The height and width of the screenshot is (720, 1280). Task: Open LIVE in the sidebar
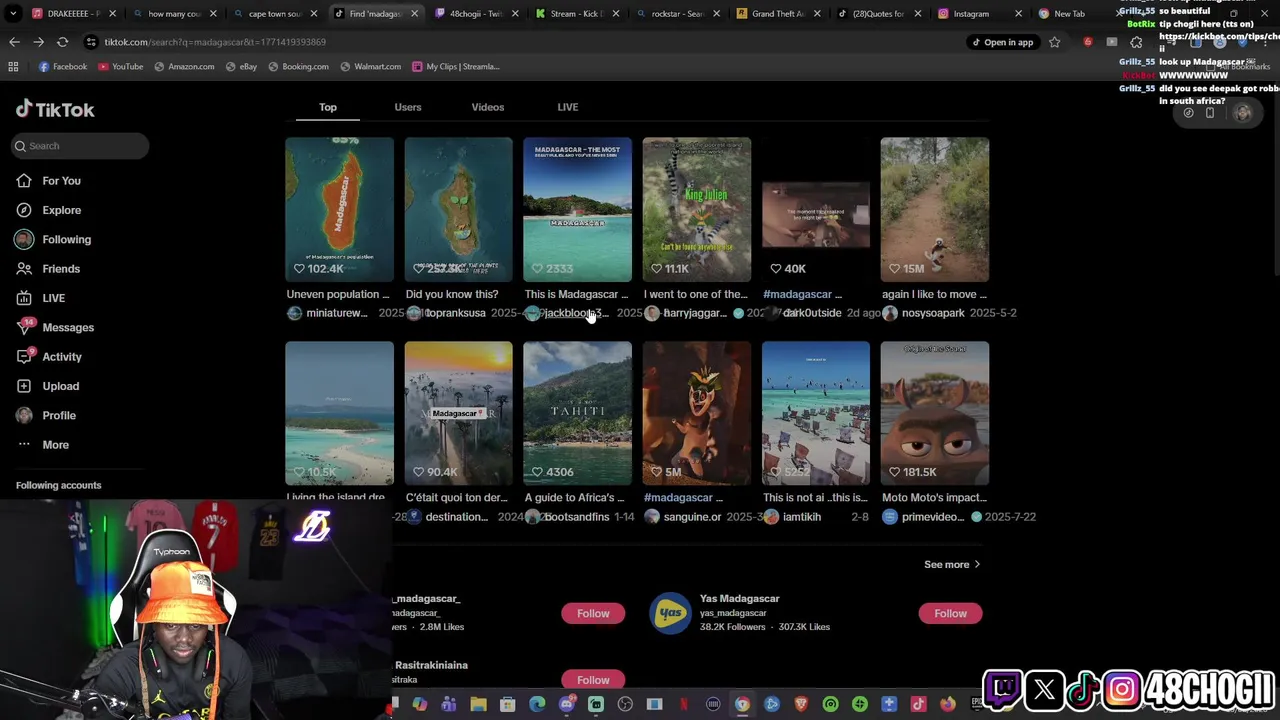(x=40, y=298)
